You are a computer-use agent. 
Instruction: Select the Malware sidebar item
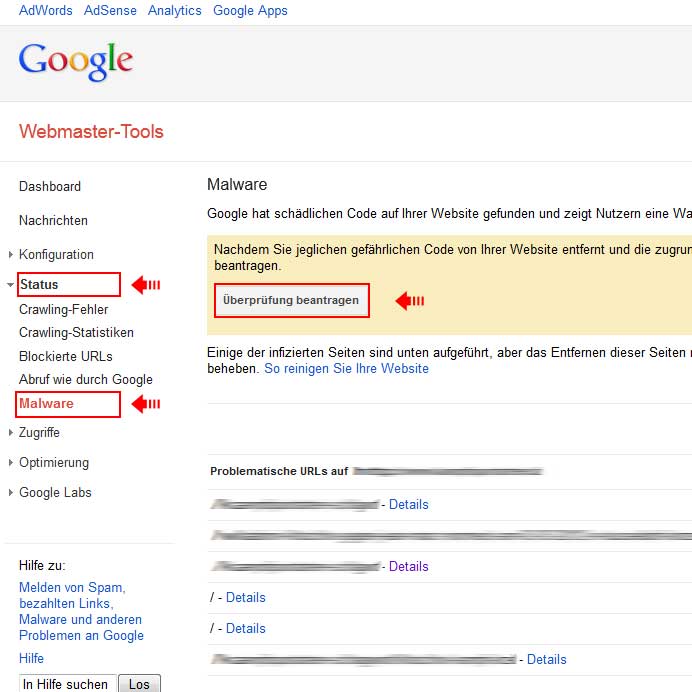[46, 403]
